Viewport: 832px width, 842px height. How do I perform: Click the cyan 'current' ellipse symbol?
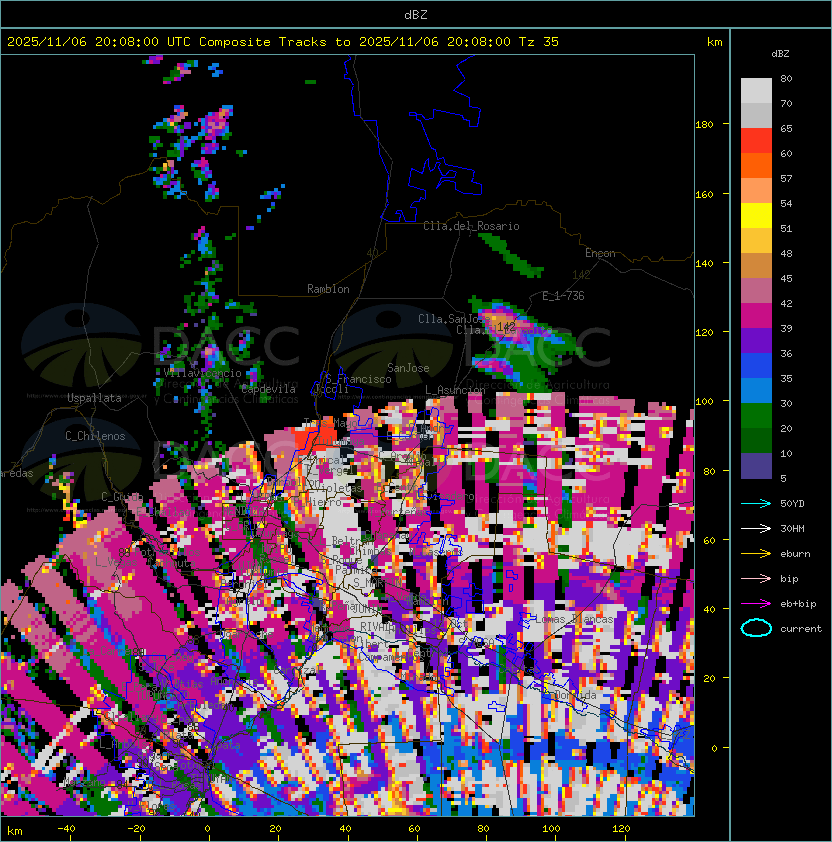pos(756,628)
